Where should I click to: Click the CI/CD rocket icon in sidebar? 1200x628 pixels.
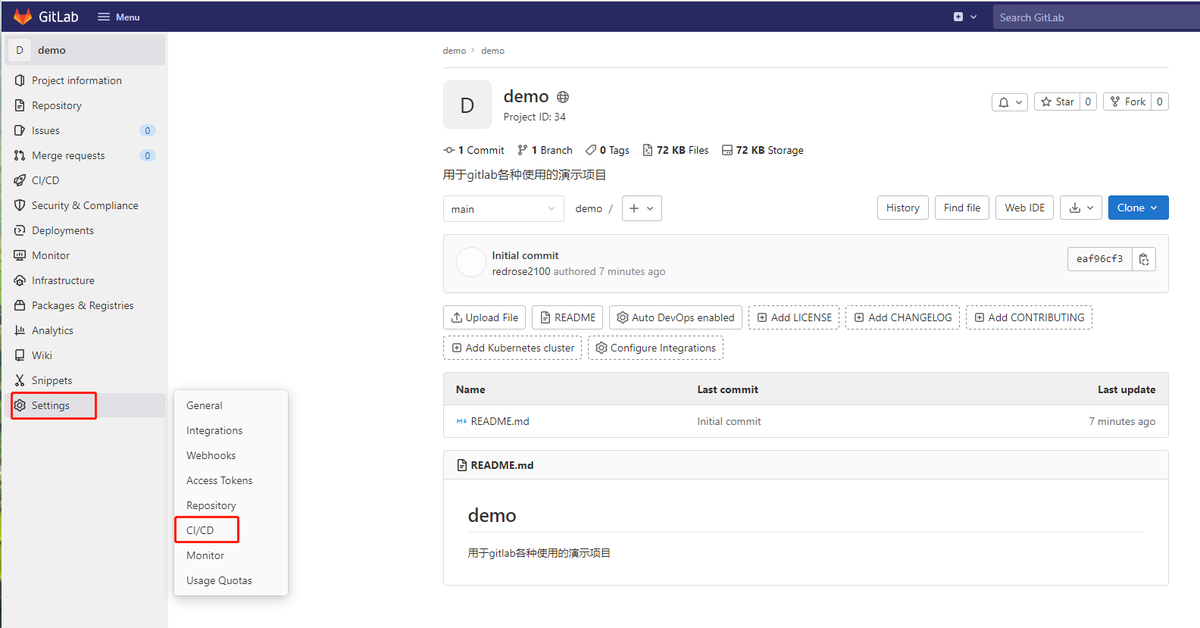(20, 180)
